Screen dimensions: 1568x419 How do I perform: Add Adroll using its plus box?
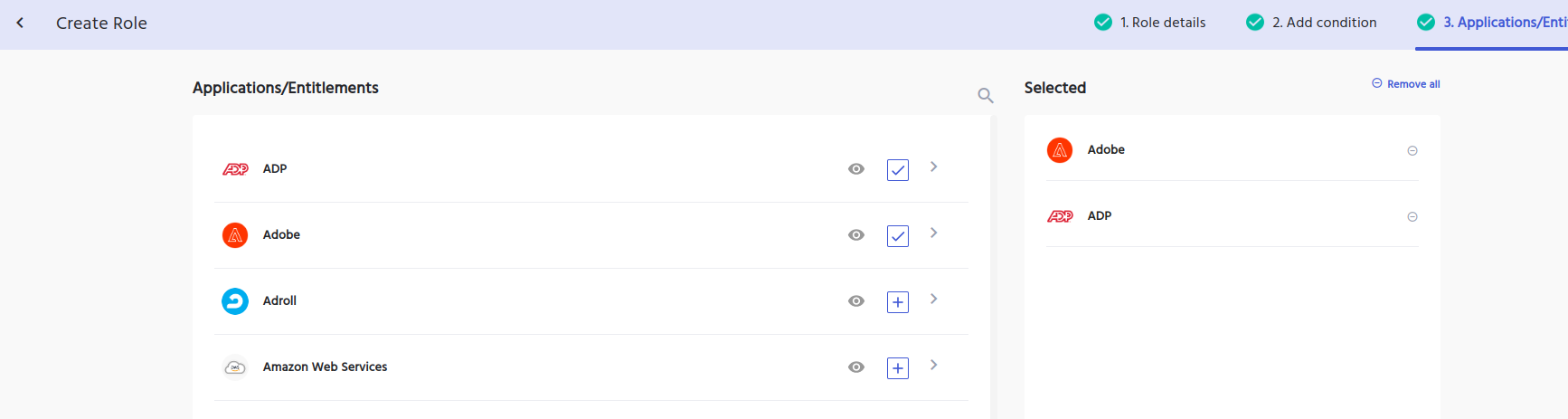point(898,302)
